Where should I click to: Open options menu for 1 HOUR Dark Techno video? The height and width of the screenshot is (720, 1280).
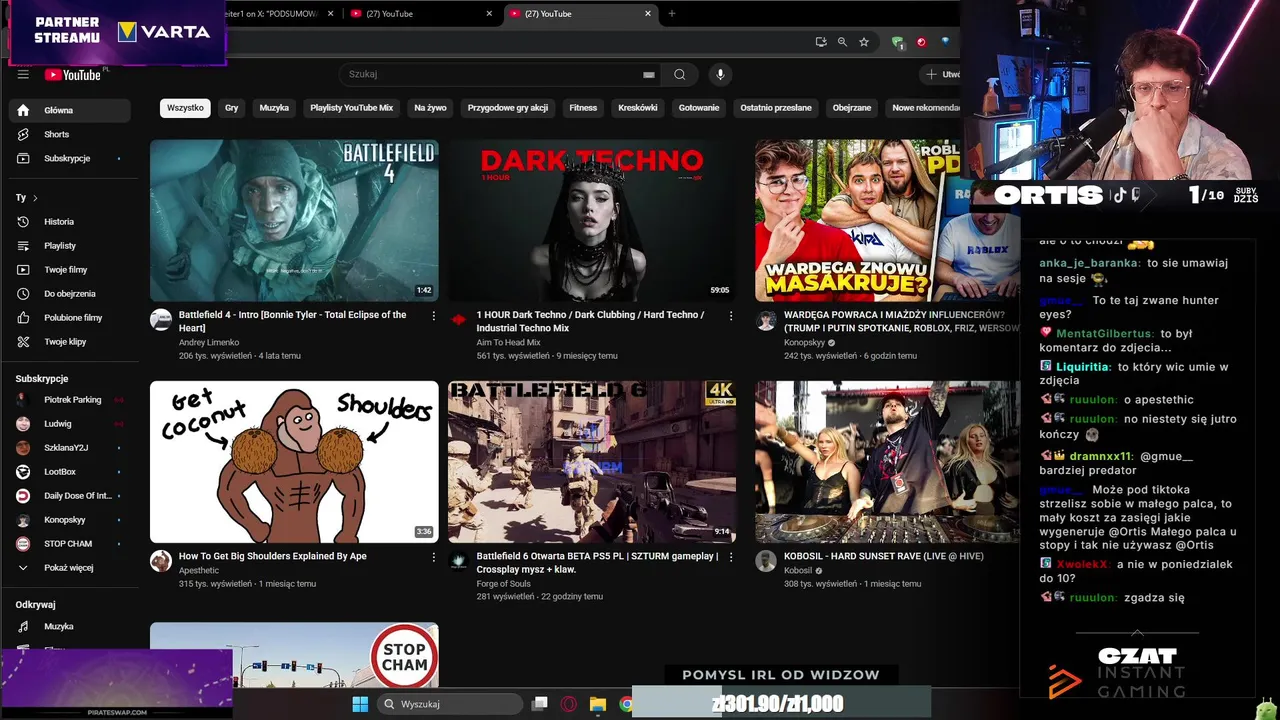731,316
